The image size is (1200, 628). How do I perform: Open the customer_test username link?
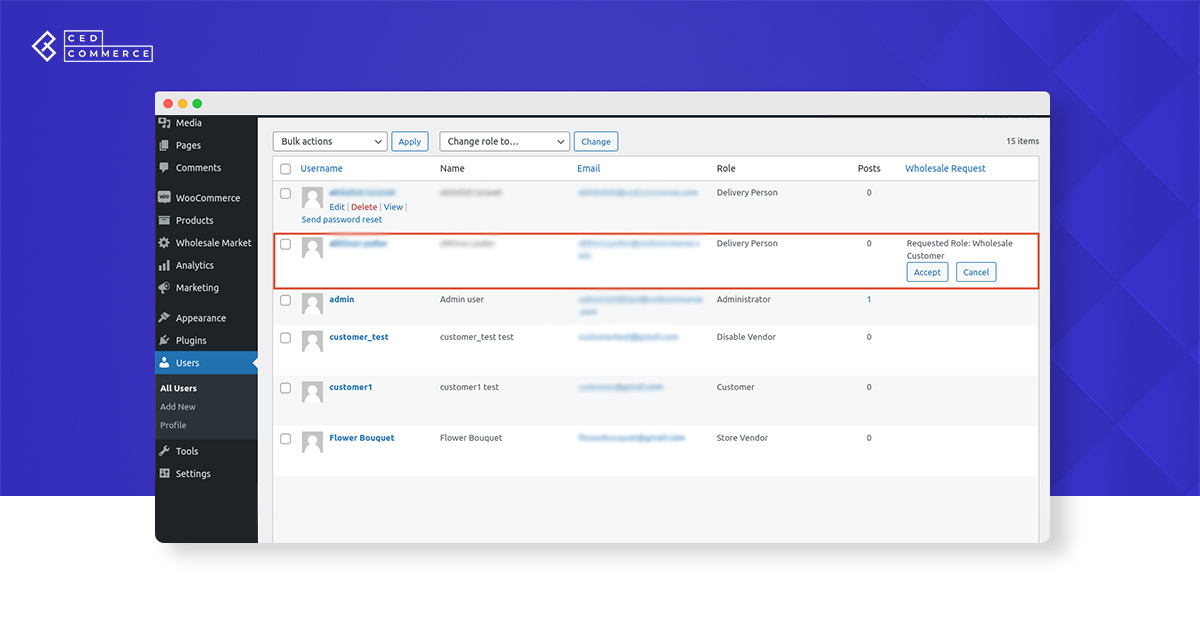pyautogui.click(x=359, y=337)
